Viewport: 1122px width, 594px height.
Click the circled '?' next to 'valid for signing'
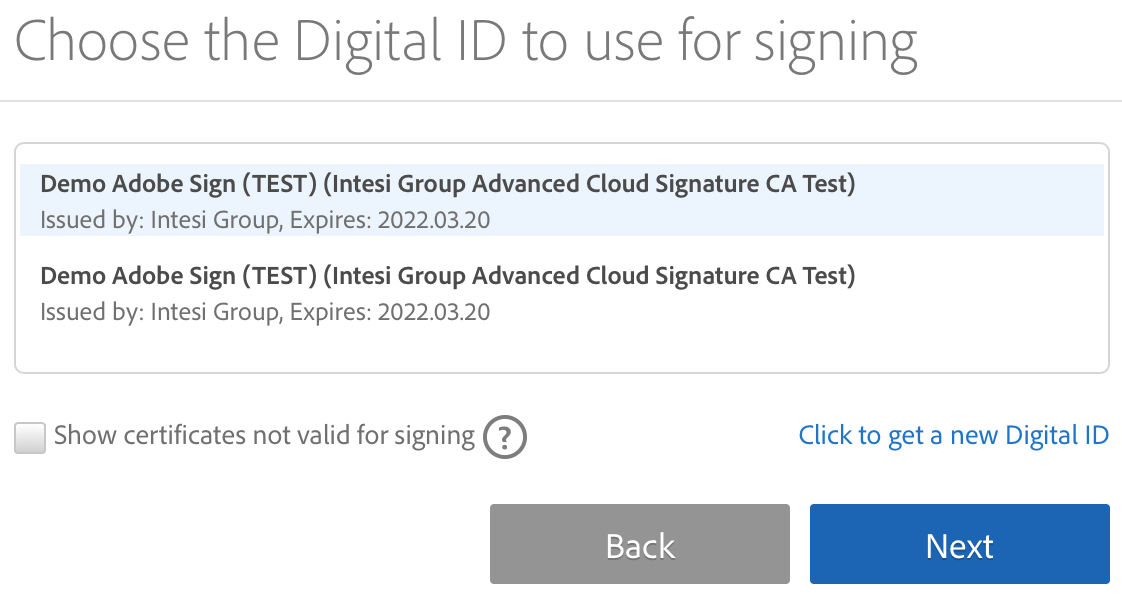pyautogui.click(x=504, y=437)
